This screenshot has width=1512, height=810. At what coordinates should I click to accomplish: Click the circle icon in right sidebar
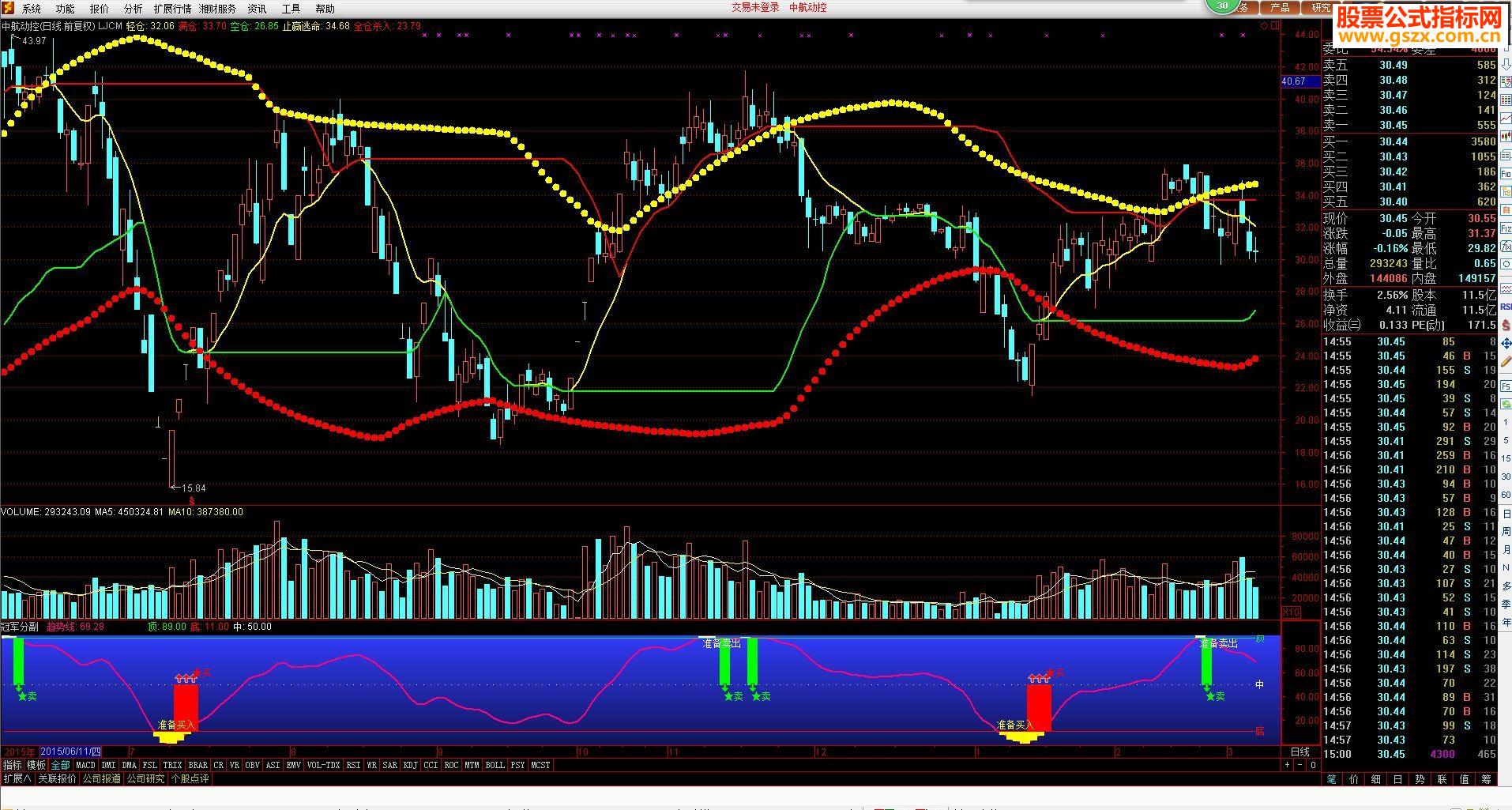click(1506, 264)
